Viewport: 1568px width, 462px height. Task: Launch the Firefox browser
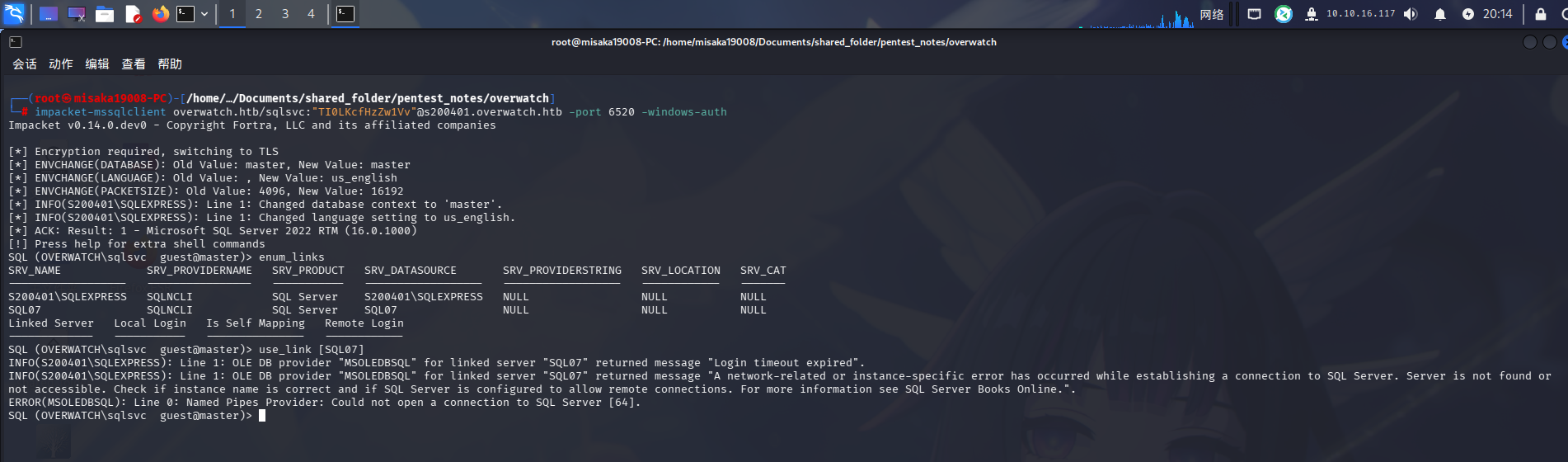161,14
